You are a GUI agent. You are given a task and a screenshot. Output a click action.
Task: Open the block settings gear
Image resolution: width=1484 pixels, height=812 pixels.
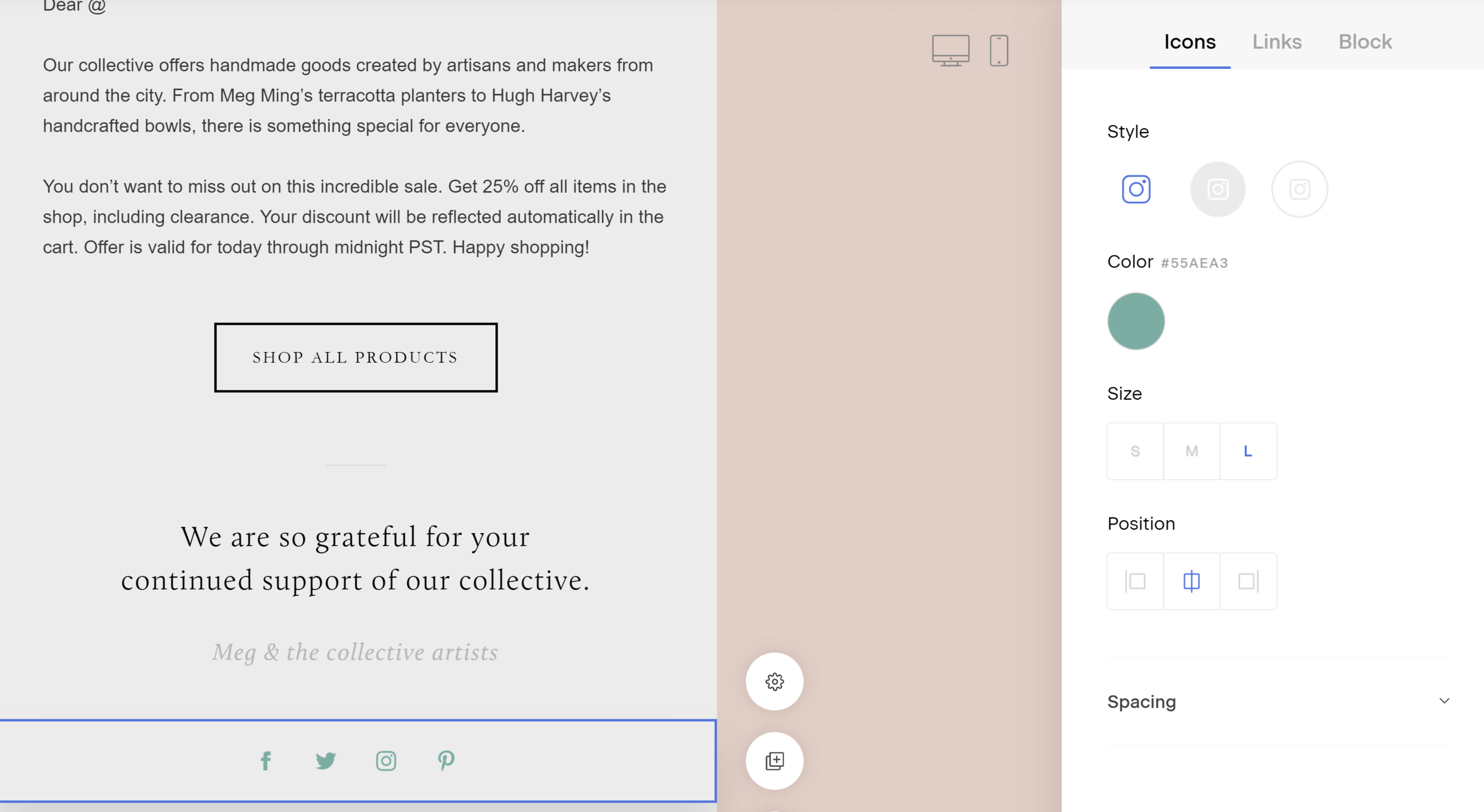pos(773,681)
